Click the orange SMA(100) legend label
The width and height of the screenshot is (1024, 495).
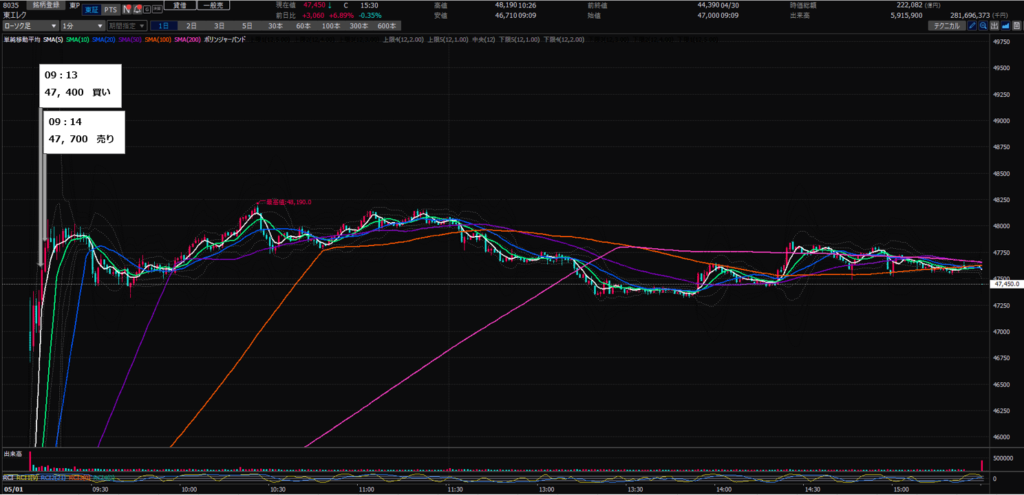(x=159, y=40)
